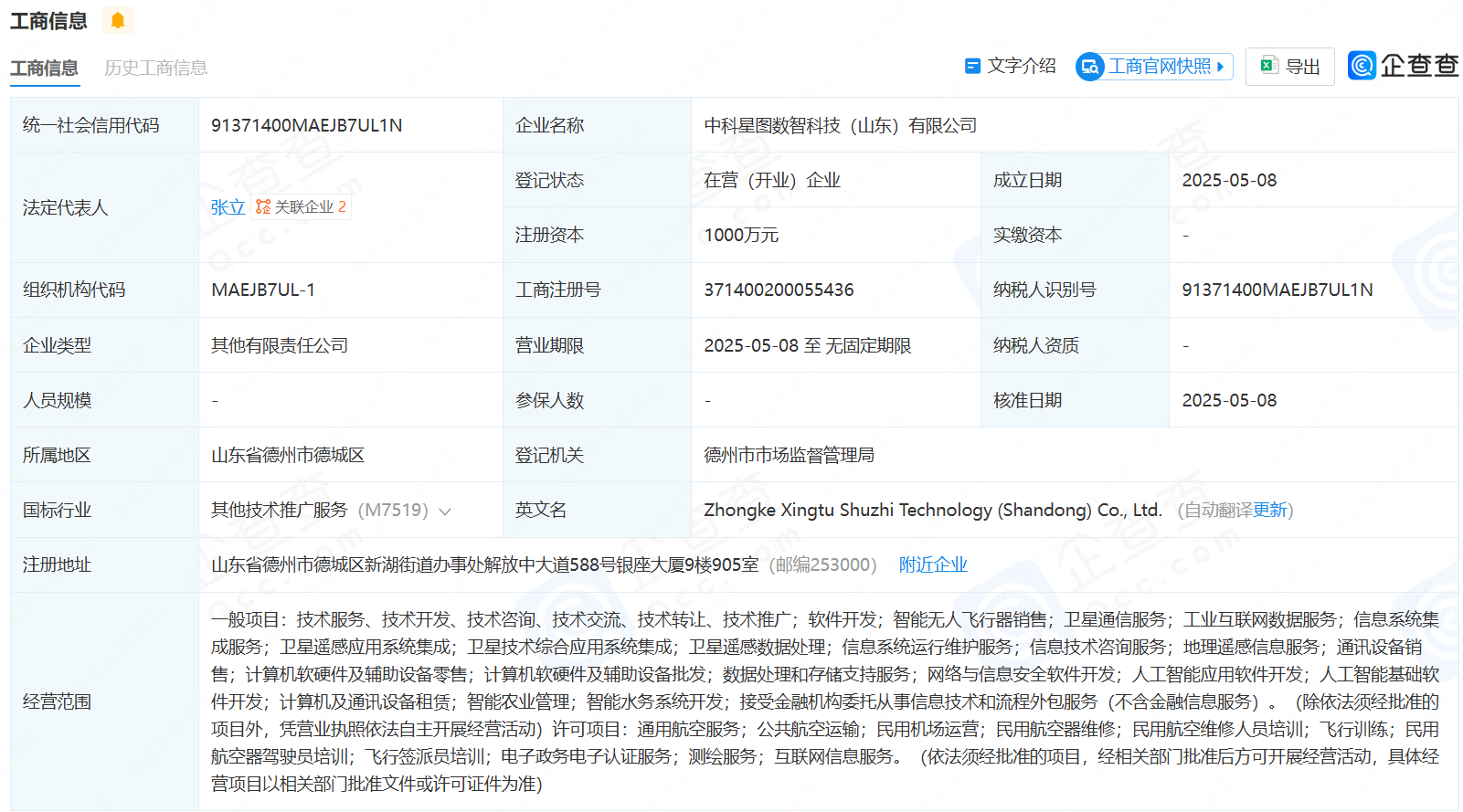Select company name 中科星图数智科技（山东）有限公司

pos(841,125)
